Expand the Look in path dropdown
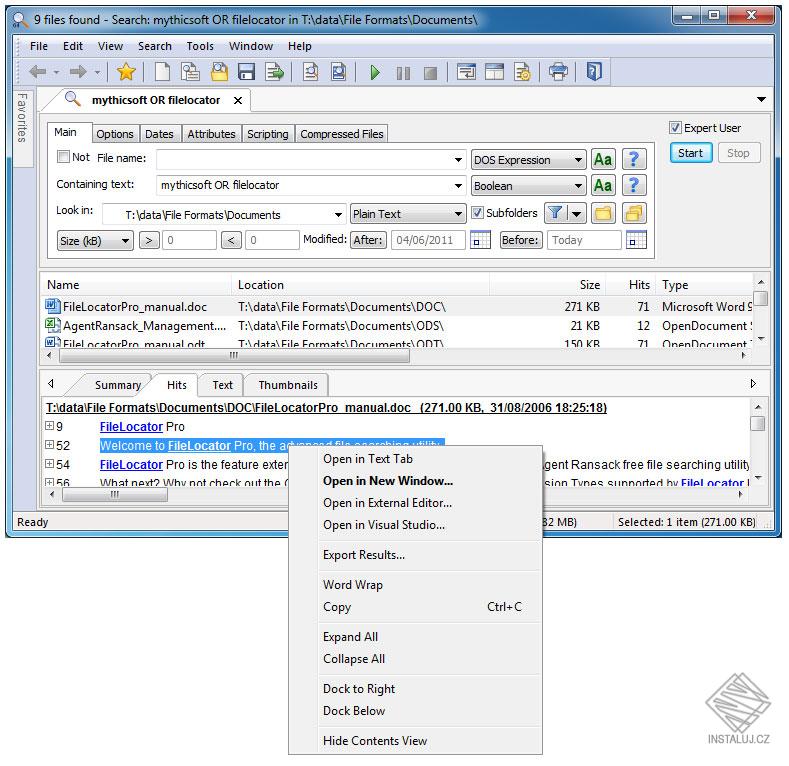This screenshot has height=766, width=789. pyautogui.click(x=339, y=215)
